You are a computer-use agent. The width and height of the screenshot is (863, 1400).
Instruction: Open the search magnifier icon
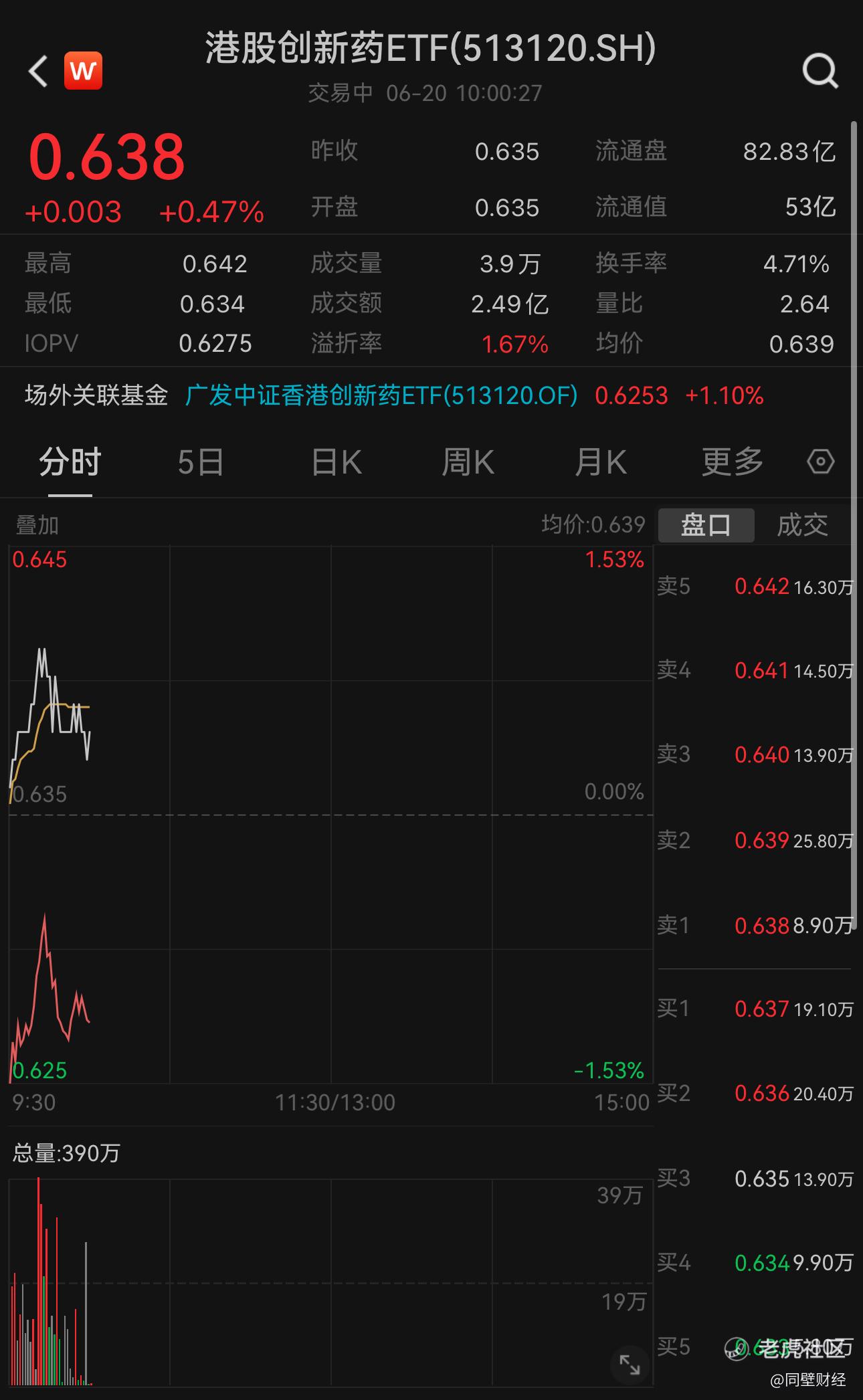(820, 70)
